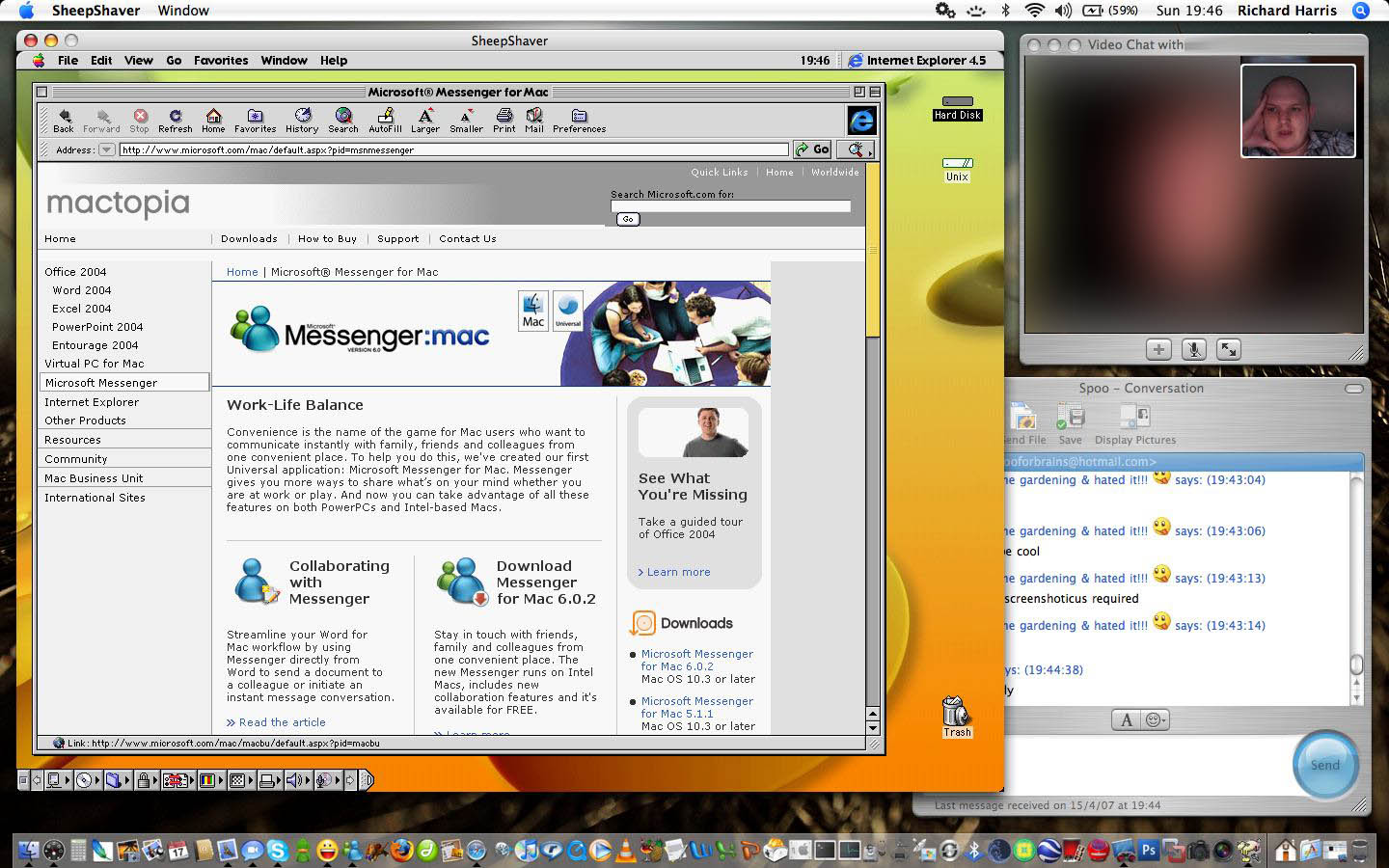Open the 'Read the article' link

(283, 722)
